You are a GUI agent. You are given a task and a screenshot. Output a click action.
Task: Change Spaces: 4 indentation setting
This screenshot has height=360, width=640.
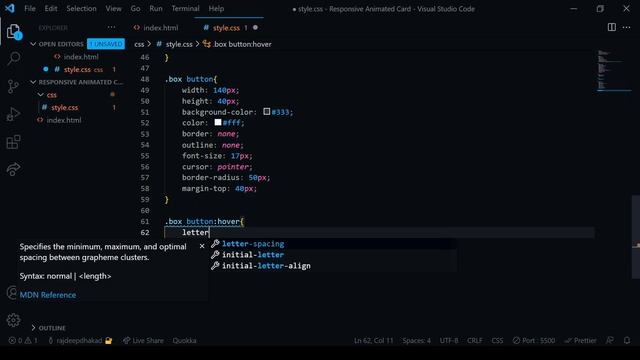click(x=416, y=340)
